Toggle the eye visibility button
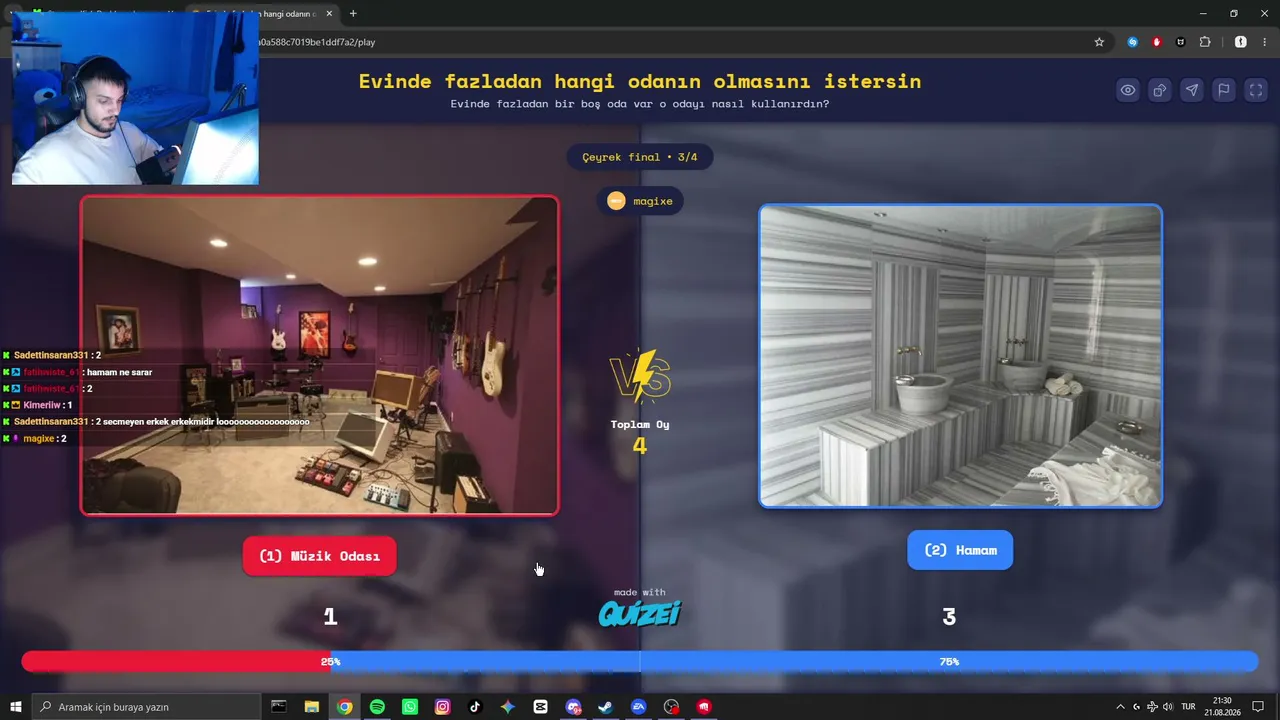This screenshot has width=1280, height=720. 1128,90
